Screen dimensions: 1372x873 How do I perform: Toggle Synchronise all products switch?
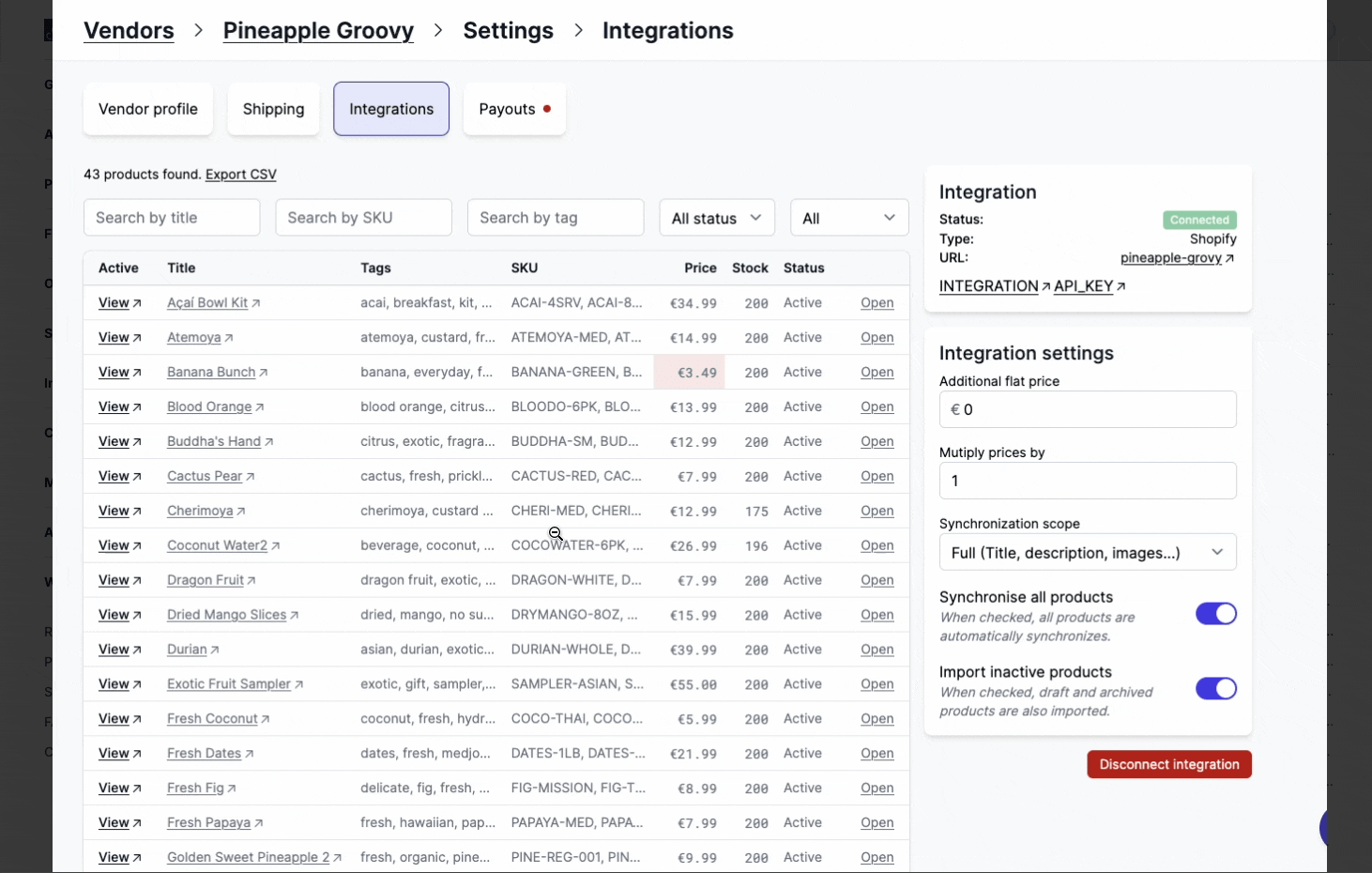click(x=1215, y=614)
